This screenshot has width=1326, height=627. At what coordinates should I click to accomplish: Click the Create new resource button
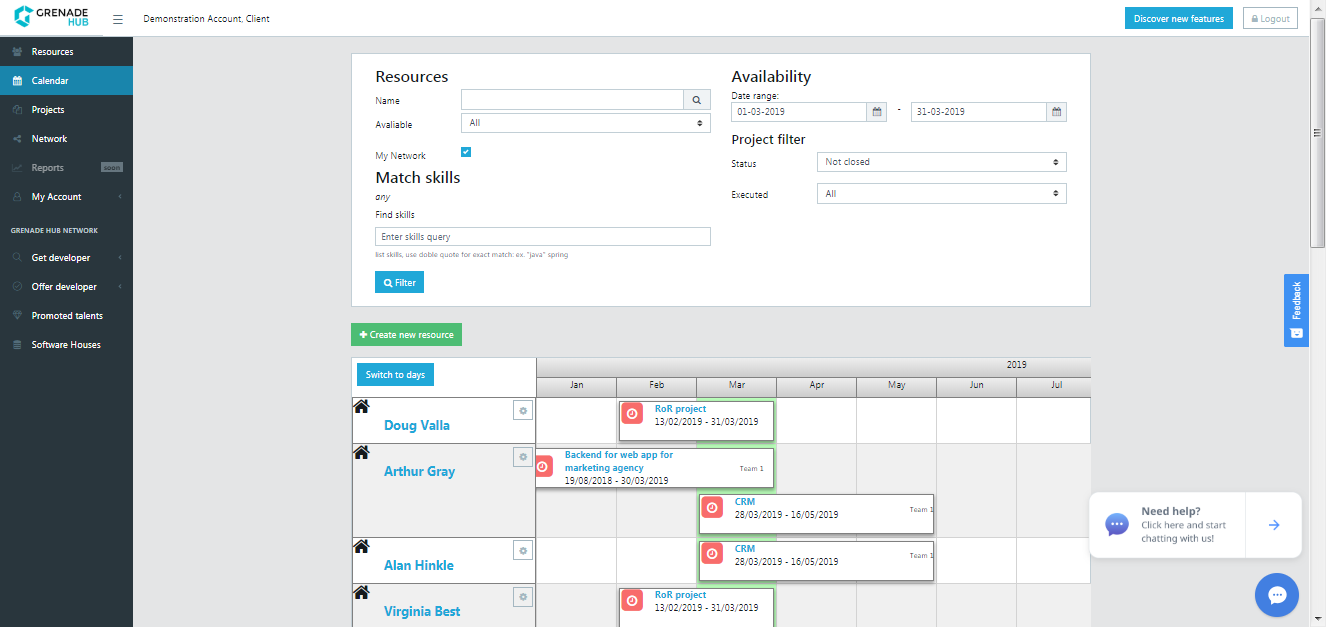pyautogui.click(x=406, y=335)
